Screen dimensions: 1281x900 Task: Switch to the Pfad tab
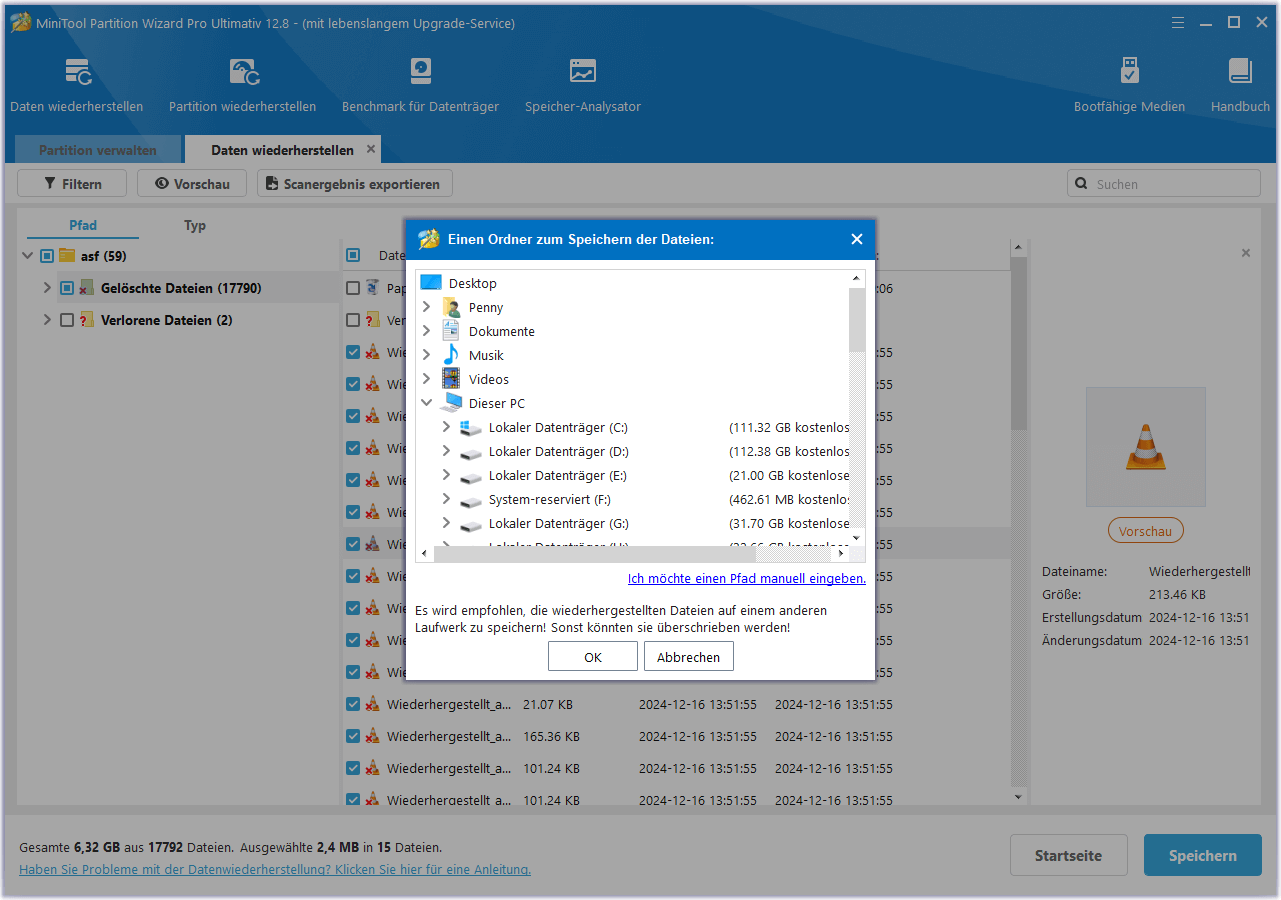coord(83,225)
